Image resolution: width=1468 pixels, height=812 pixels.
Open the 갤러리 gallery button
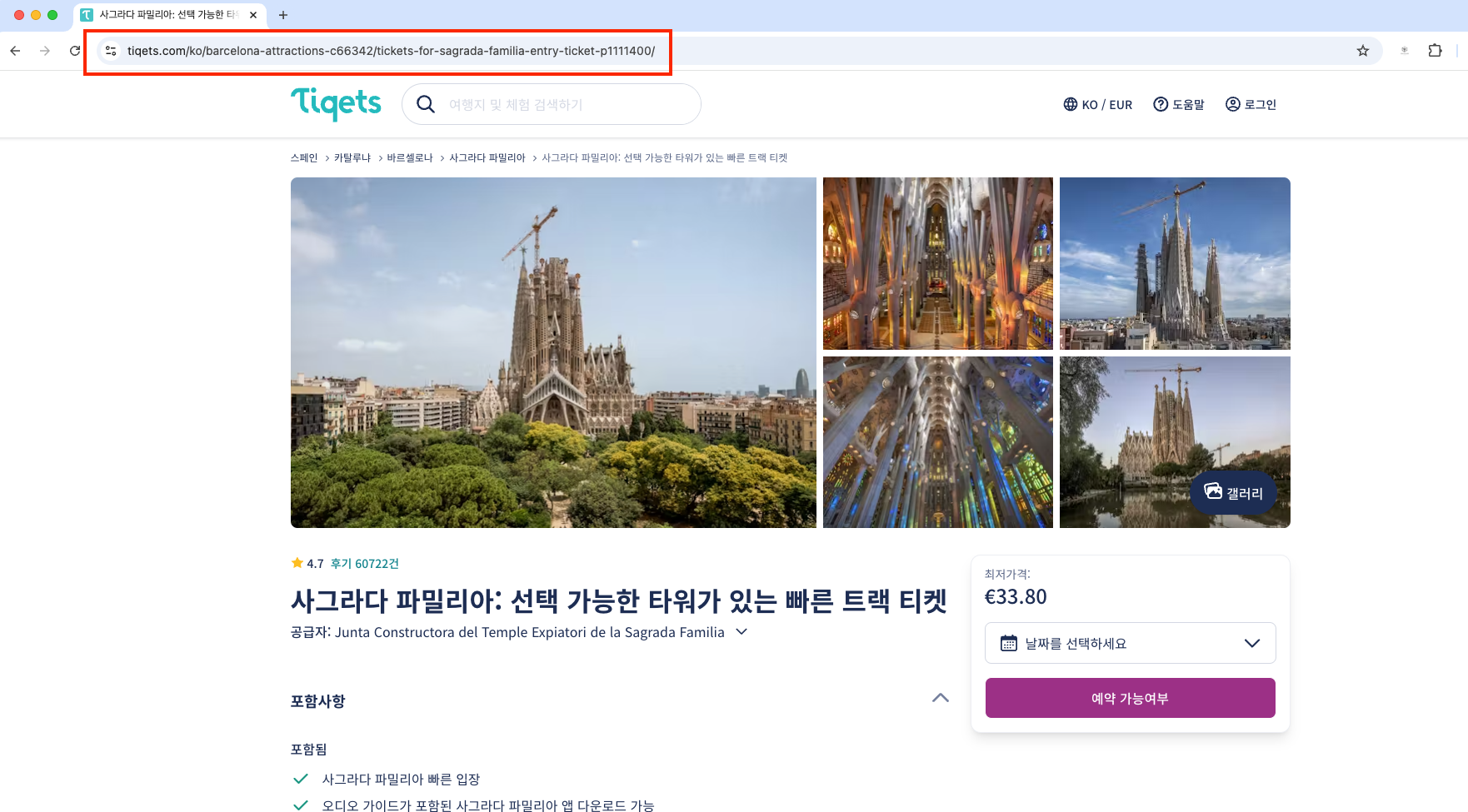1234,493
